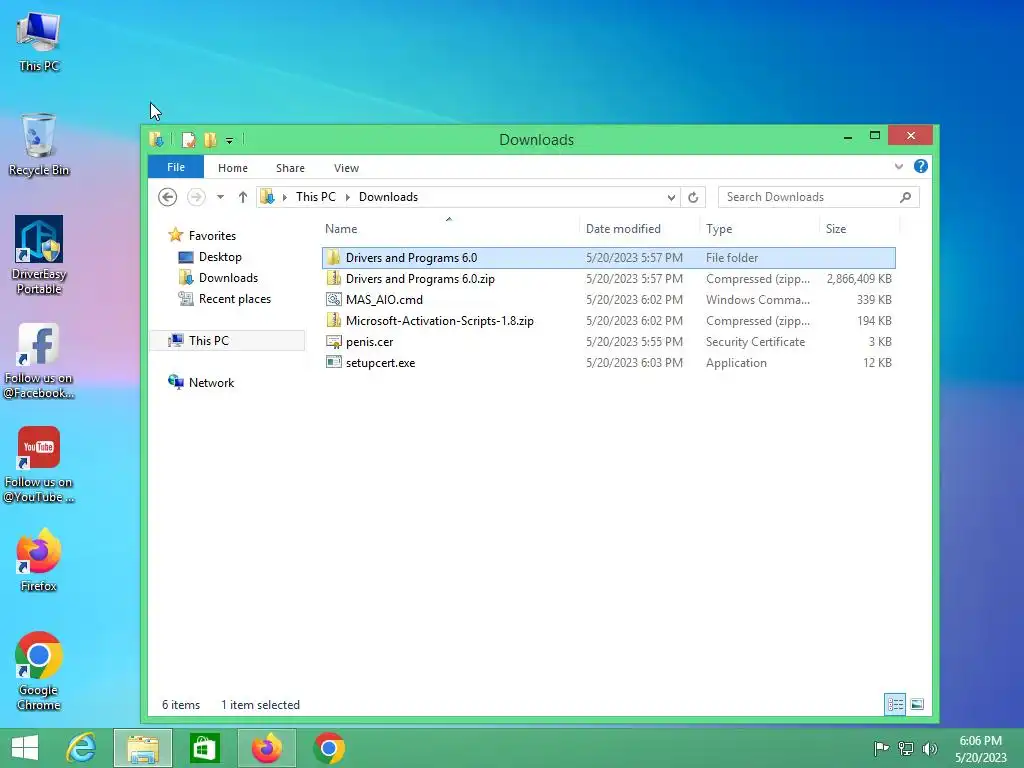
Task: Select Recent places in navigation pane
Action: tap(225, 298)
